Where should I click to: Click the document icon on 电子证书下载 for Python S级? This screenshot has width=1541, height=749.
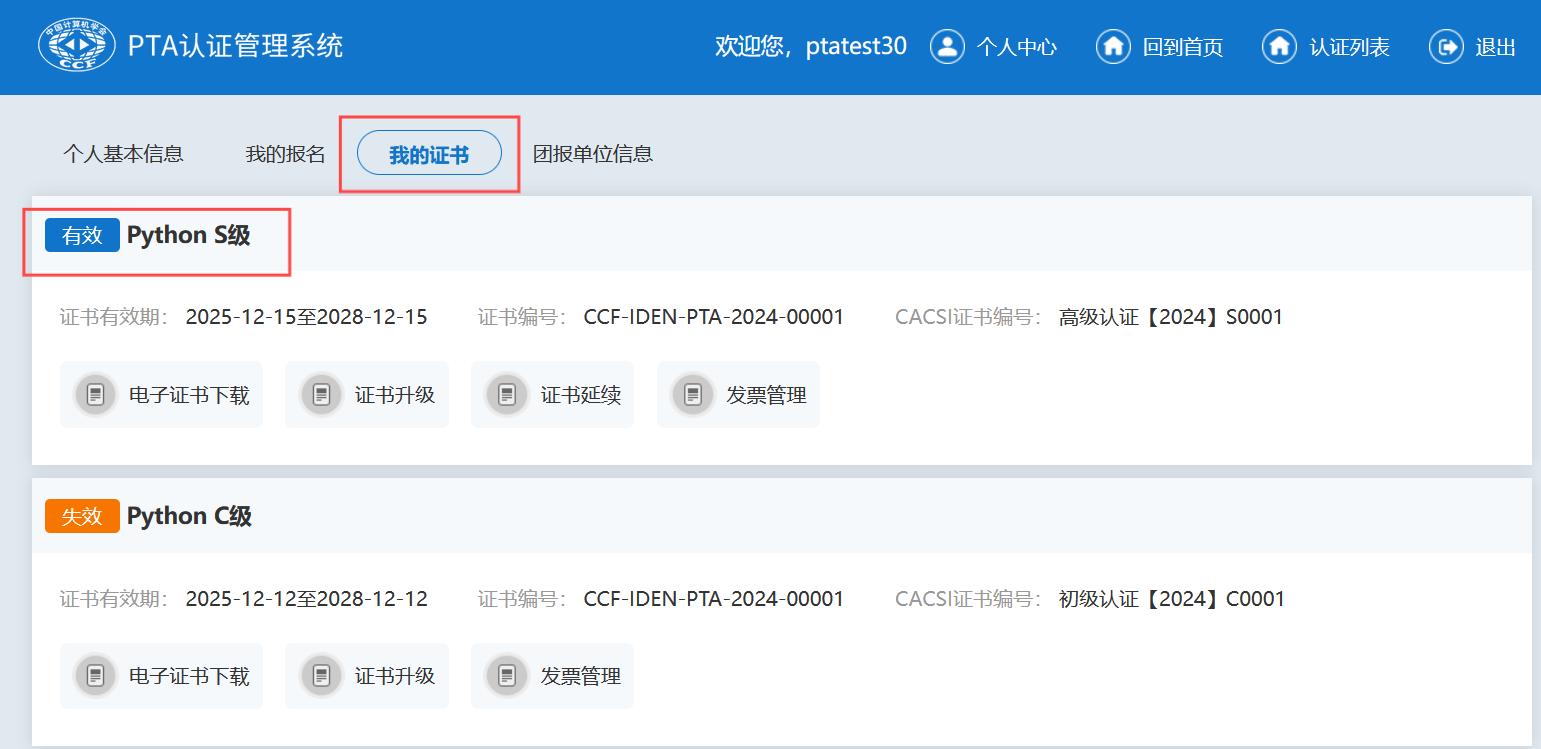coord(95,394)
